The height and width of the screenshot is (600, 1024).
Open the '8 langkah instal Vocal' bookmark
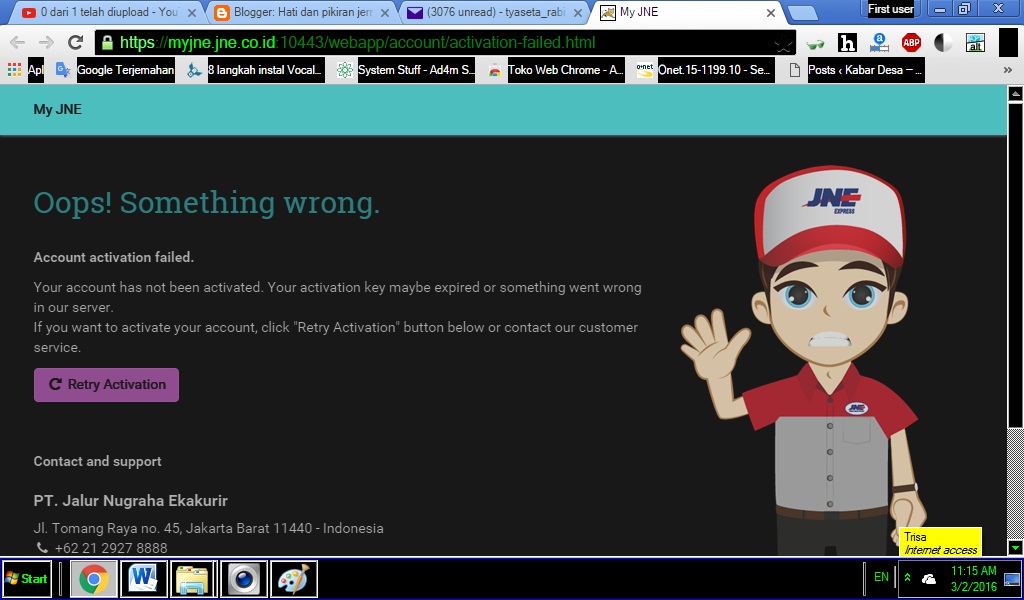[256, 70]
